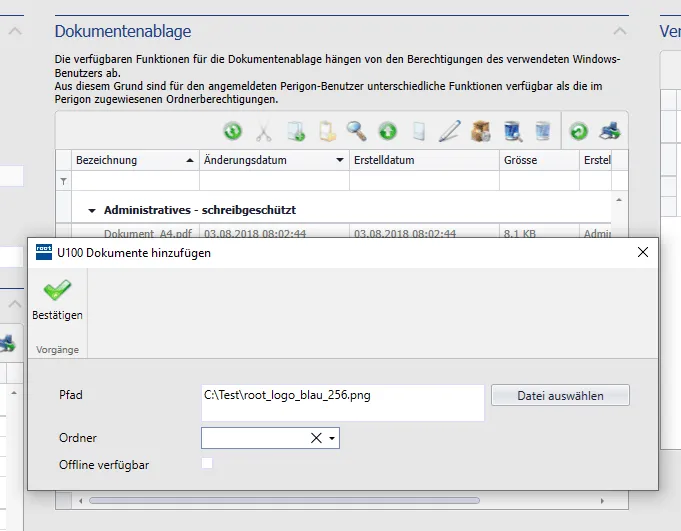Click the printer icon at left edge
This screenshot has height=531, width=681.
click(8, 344)
